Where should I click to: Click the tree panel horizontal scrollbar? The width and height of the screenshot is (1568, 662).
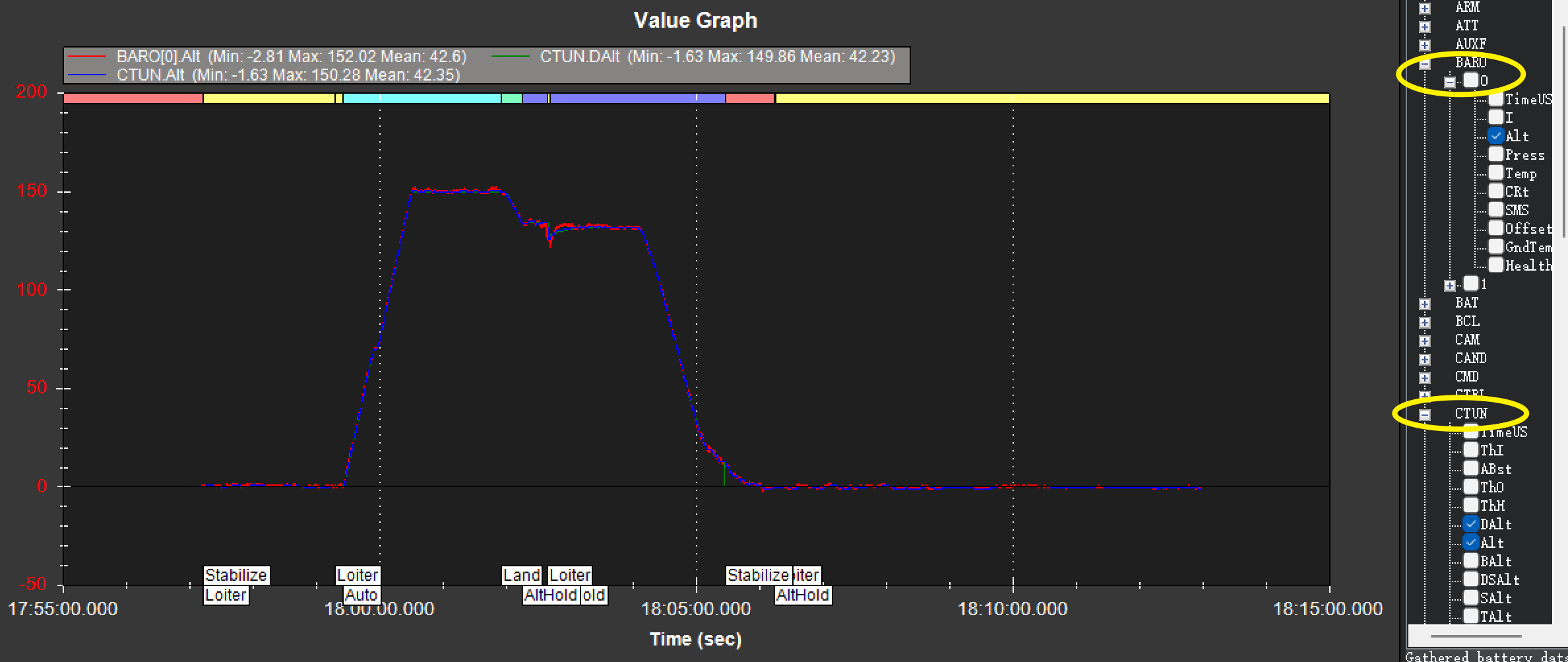point(1476,636)
